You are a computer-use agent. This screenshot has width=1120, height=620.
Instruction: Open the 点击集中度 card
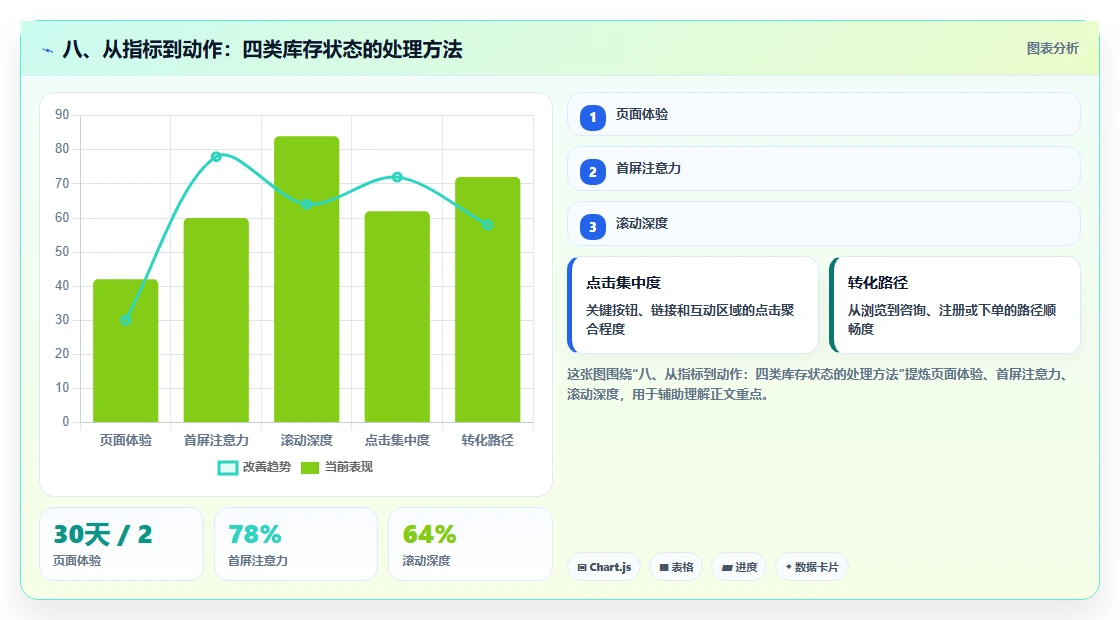coord(693,305)
